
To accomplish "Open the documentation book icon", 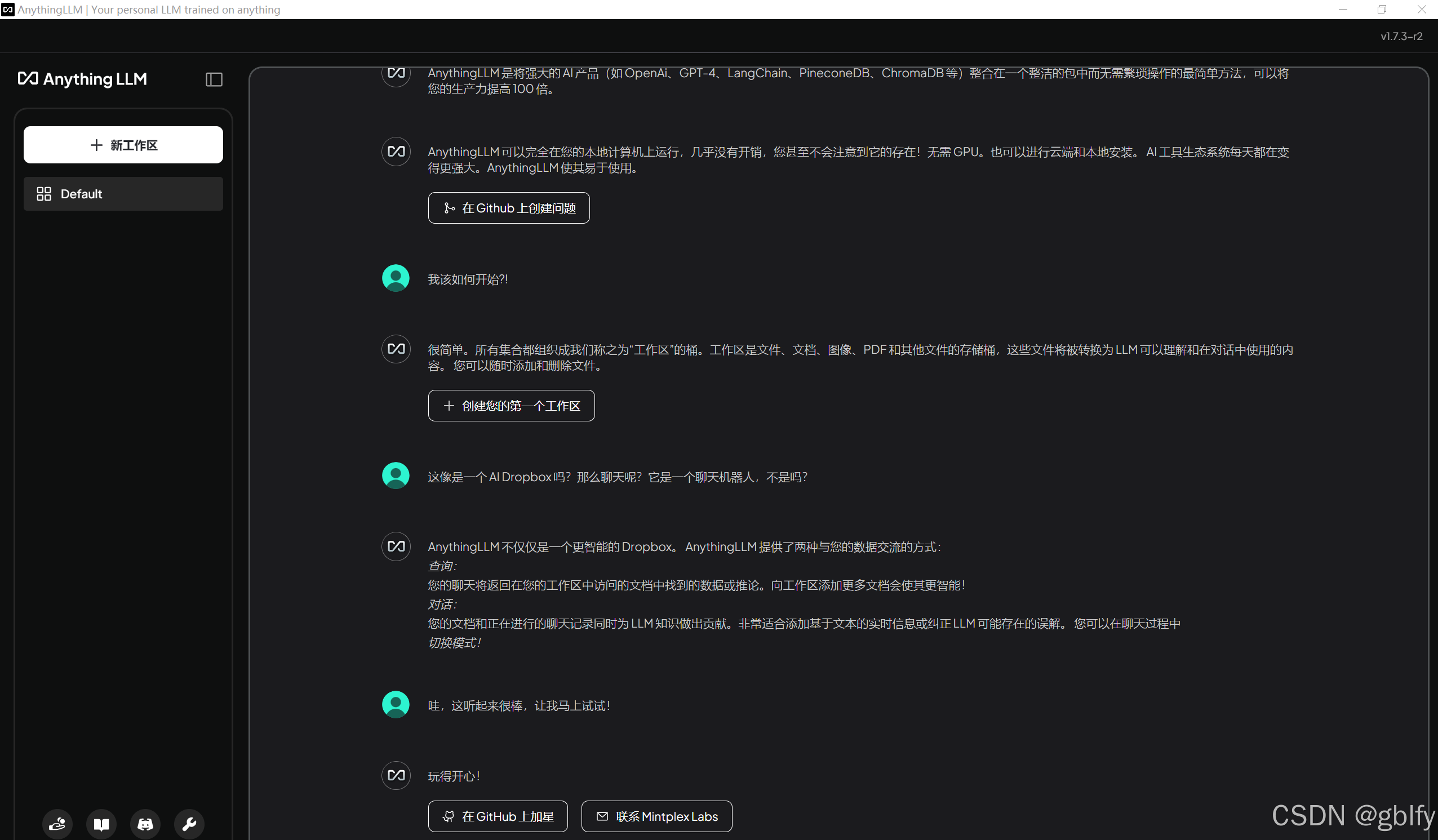I will 101,824.
